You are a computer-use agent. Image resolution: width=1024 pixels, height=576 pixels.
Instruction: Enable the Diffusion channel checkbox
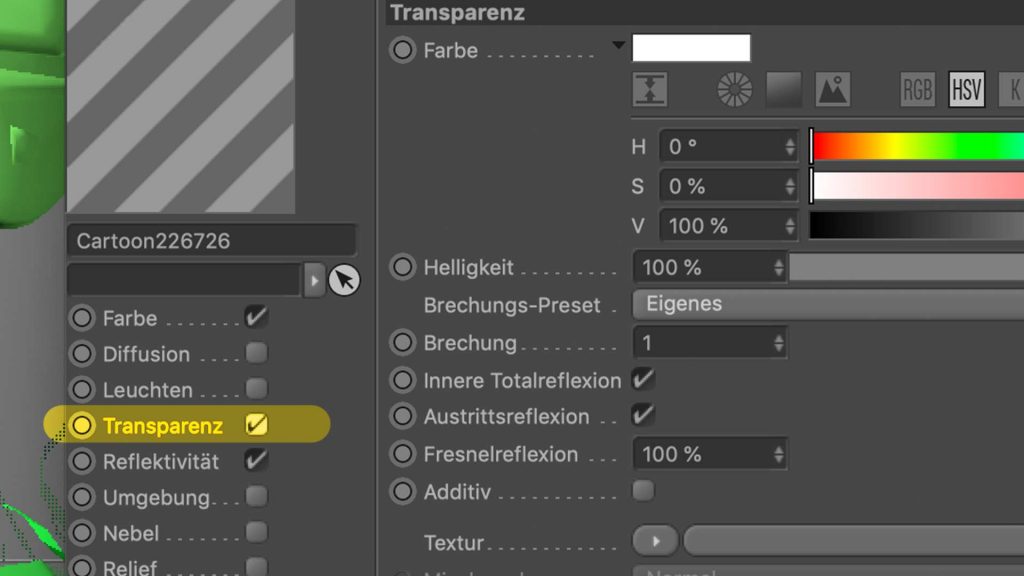click(x=256, y=353)
